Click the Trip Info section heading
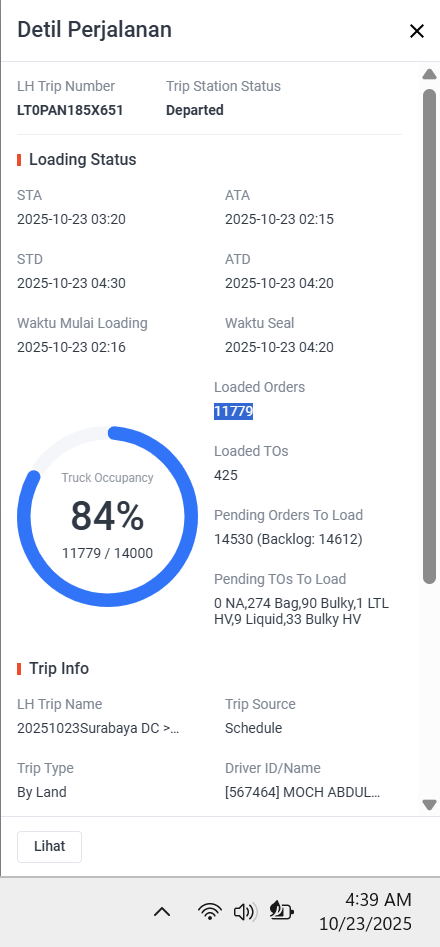The height and width of the screenshot is (947, 440). point(59,669)
